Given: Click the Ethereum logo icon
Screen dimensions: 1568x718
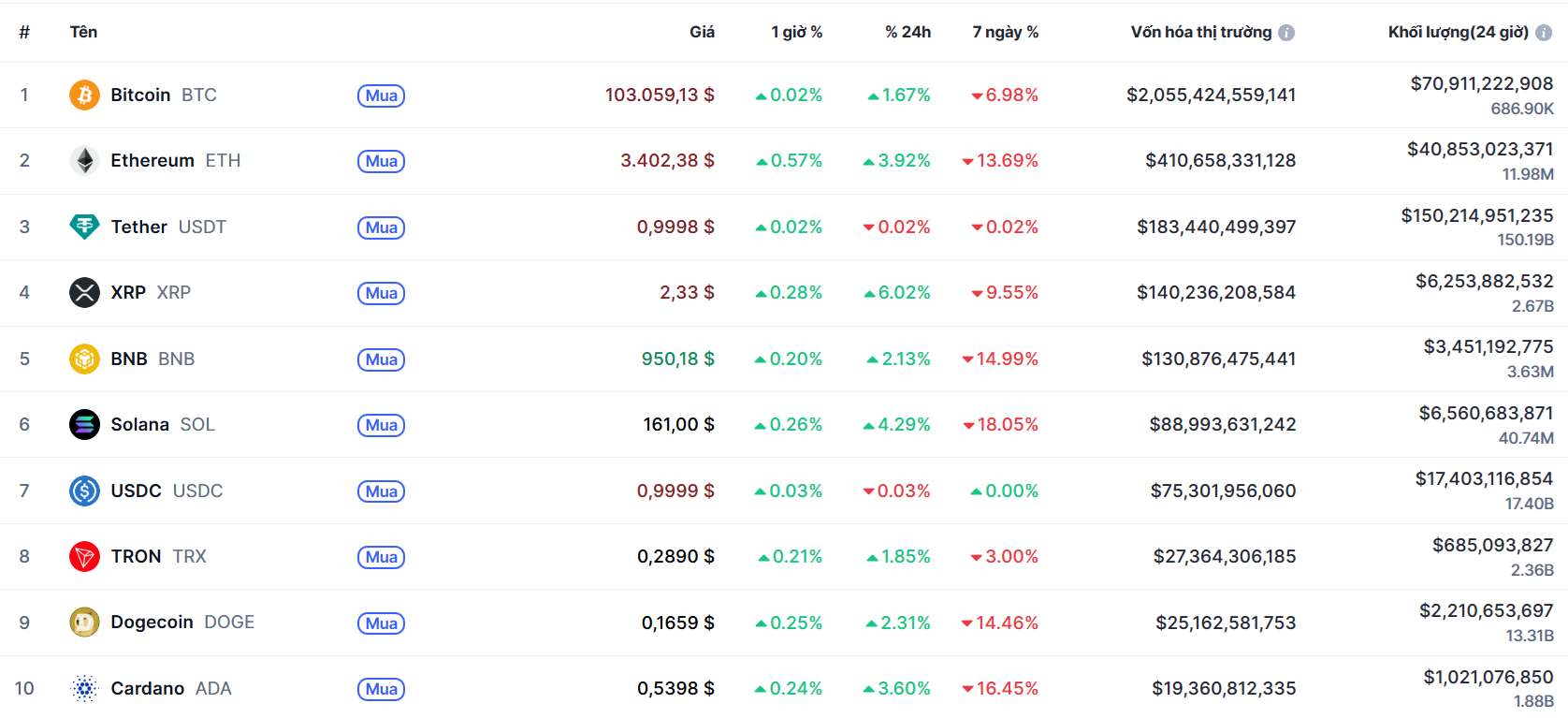Looking at the screenshot, I should point(84,160).
